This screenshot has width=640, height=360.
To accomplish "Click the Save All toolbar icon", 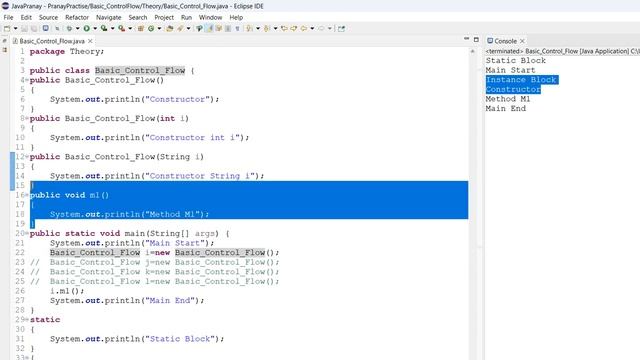I will tap(34, 29).
